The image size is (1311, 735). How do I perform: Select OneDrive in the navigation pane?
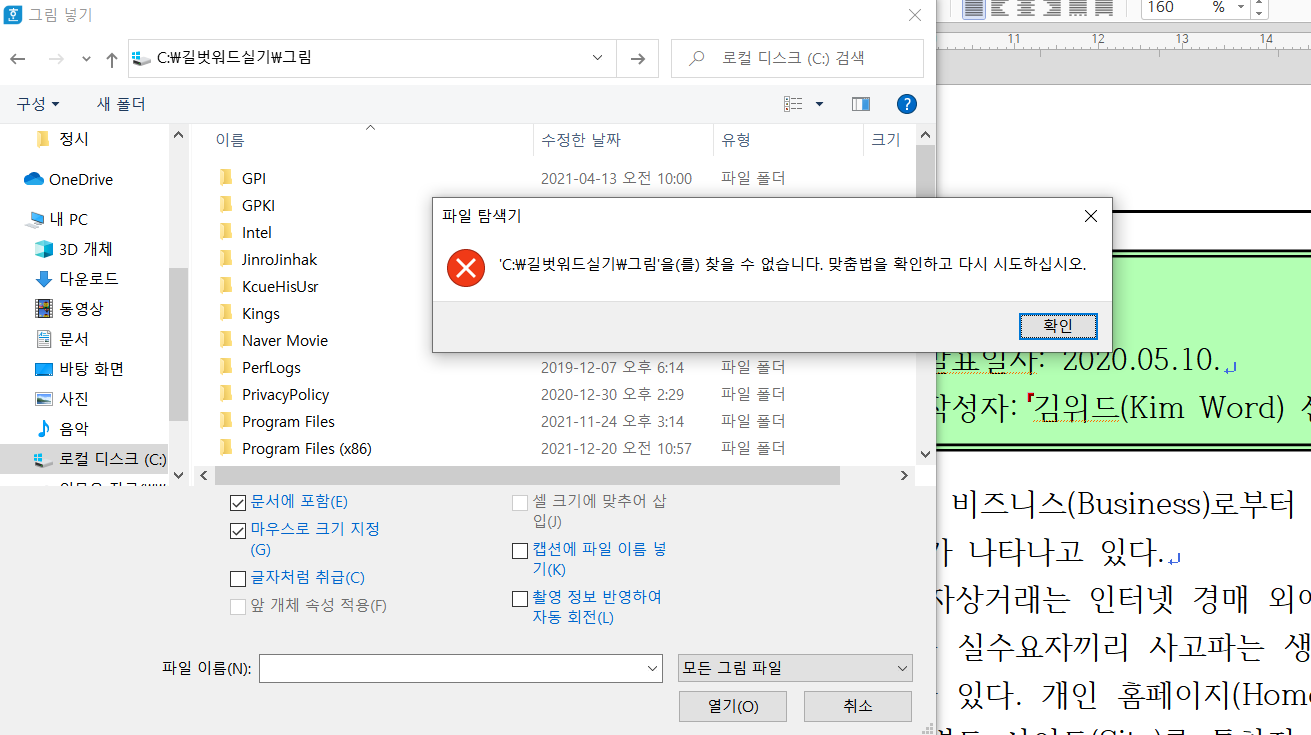(80, 180)
